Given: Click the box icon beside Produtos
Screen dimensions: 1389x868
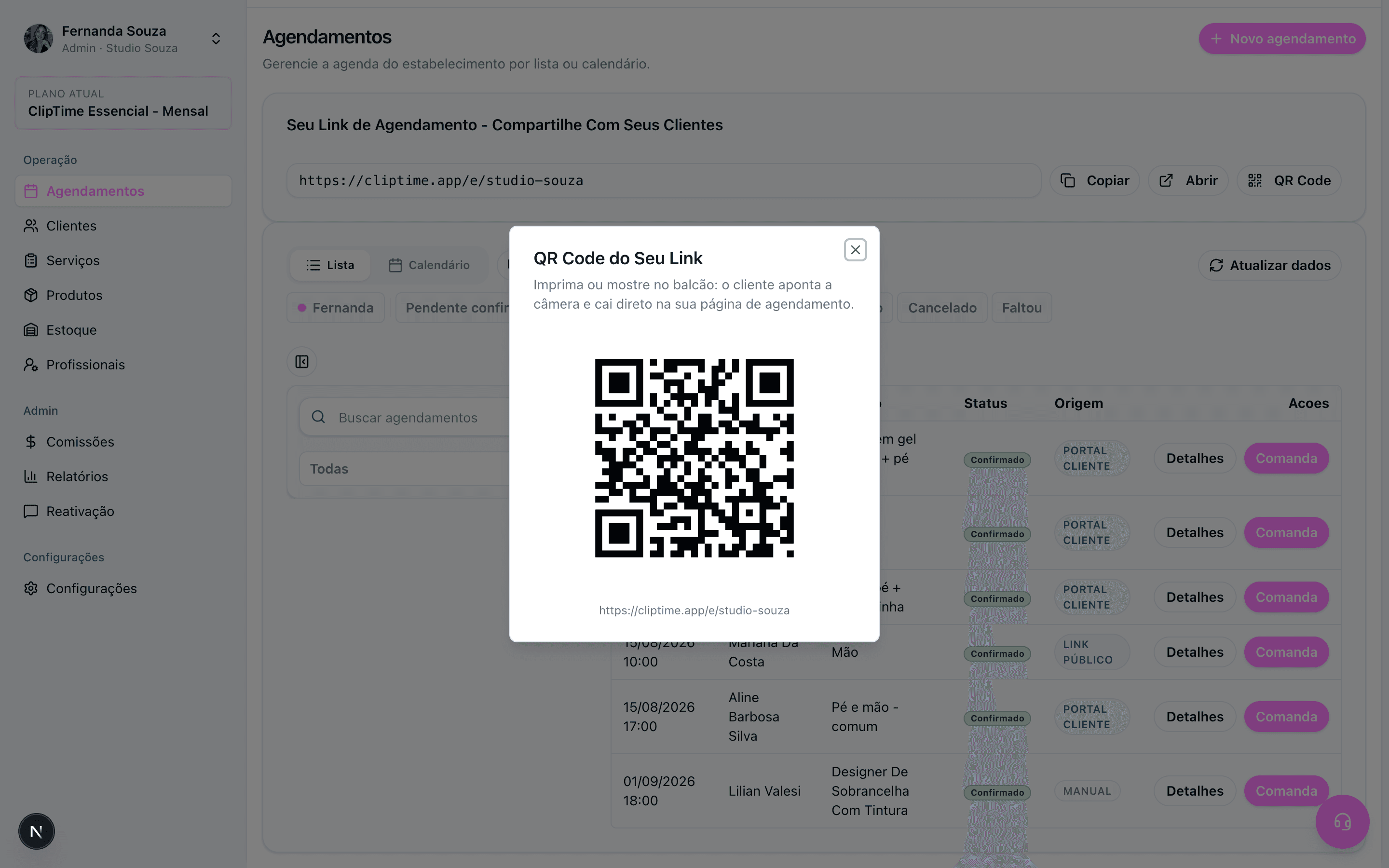Looking at the screenshot, I should click(x=31, y=295).
